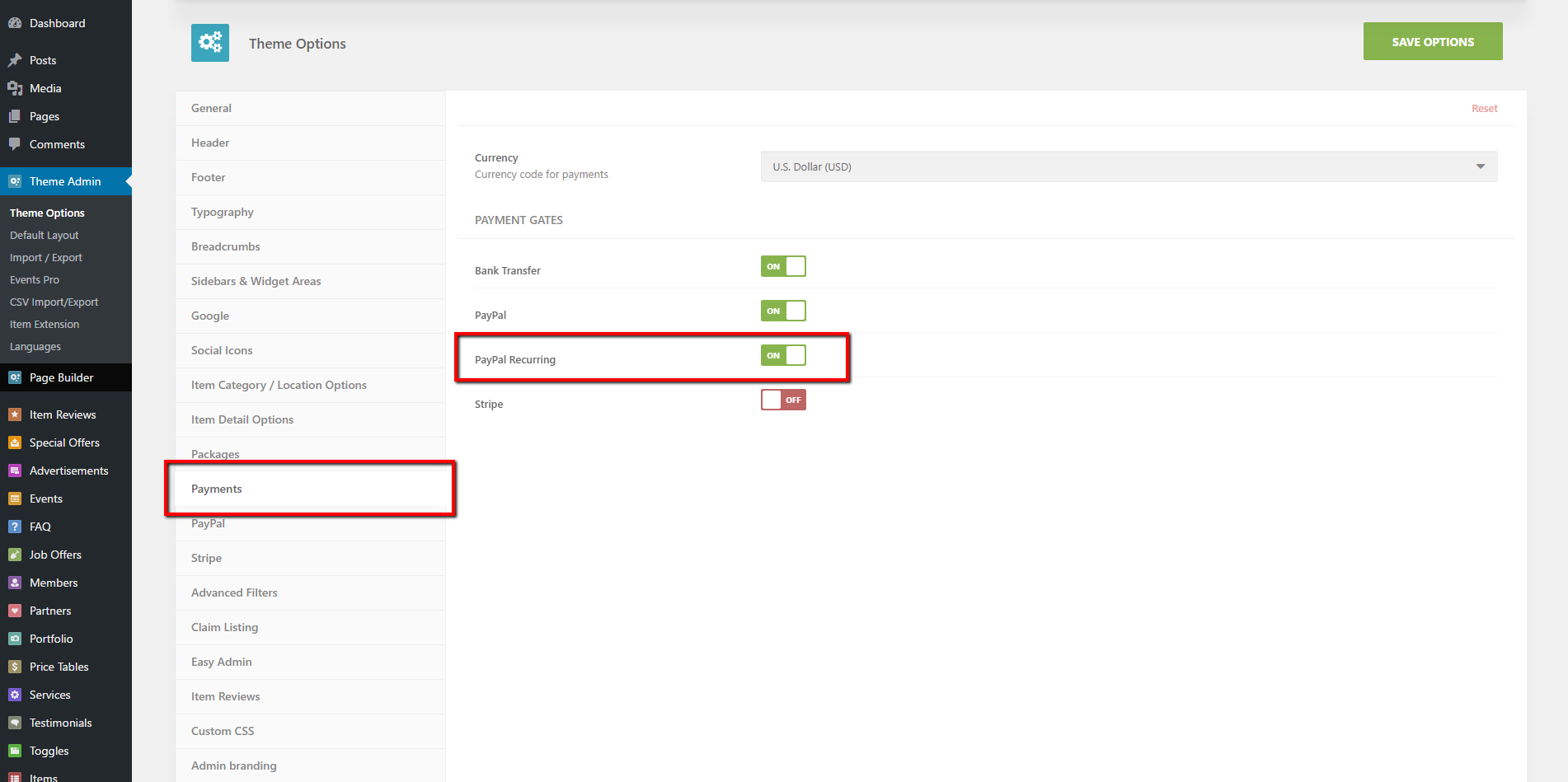Viewport: 1568px width, 782px height.
Task: Click the Partners heart icon
Action: [15, 611]
